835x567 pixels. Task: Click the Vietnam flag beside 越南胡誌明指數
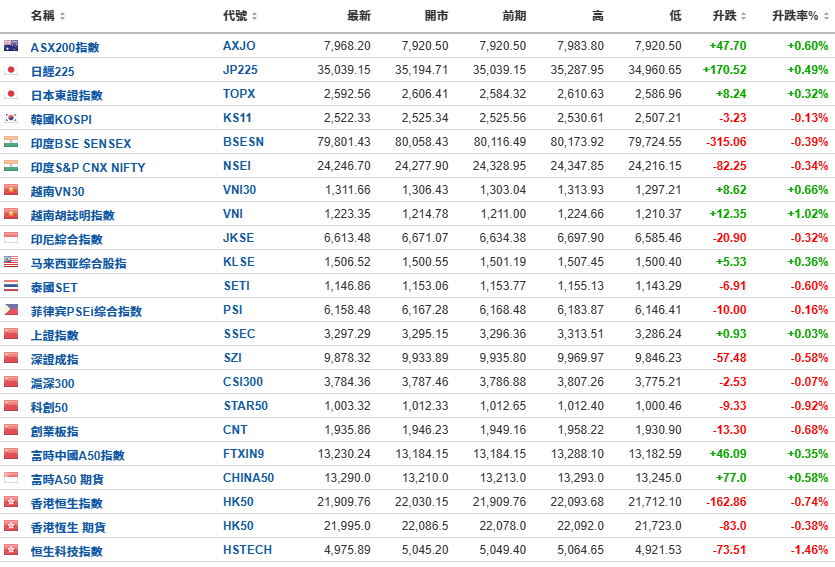coord(11,213)
